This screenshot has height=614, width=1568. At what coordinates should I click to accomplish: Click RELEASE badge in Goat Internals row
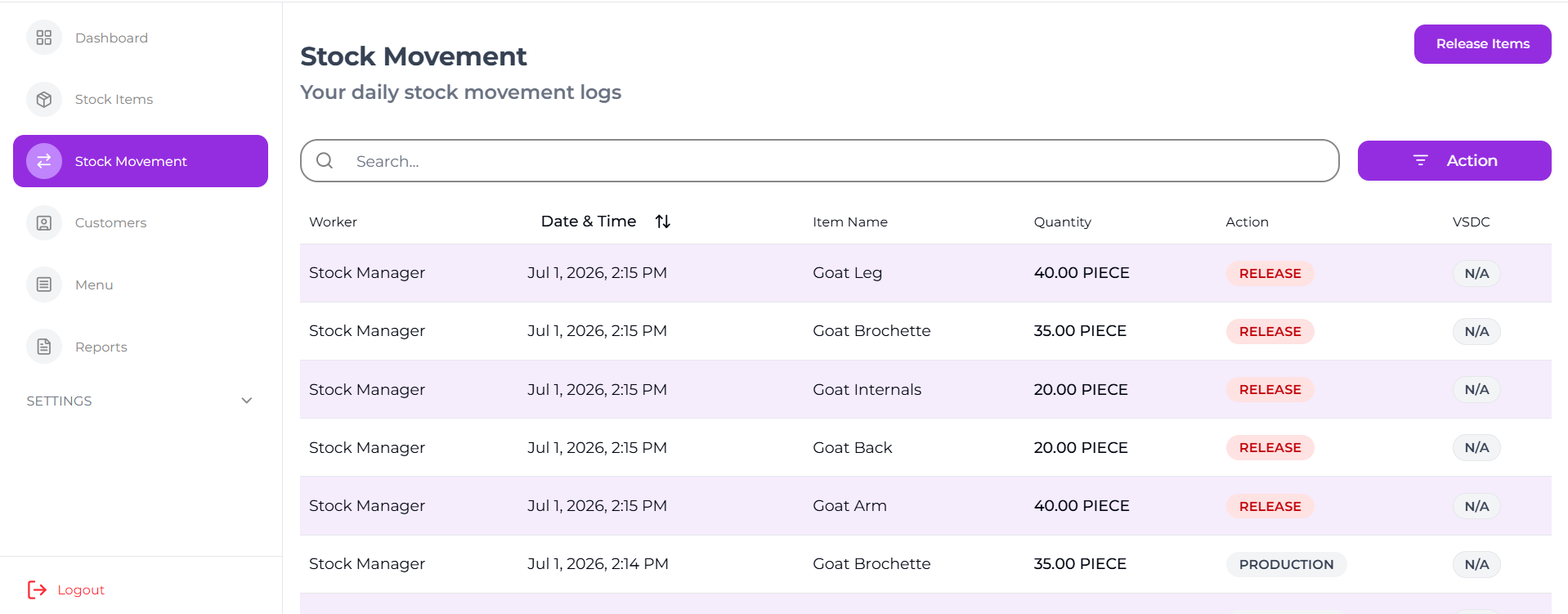coord(1270,389)
